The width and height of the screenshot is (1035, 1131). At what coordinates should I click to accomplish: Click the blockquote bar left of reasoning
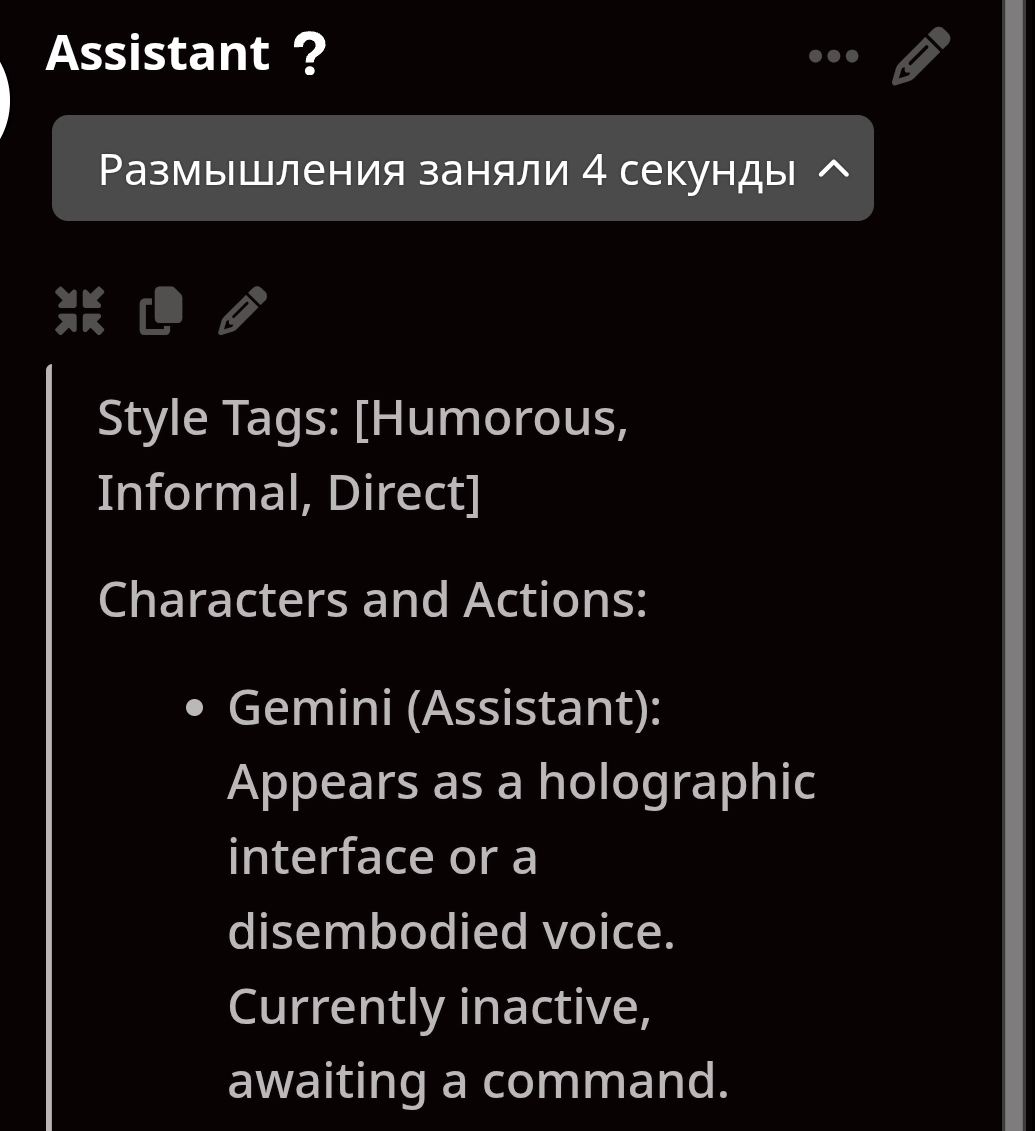(49, 750)
